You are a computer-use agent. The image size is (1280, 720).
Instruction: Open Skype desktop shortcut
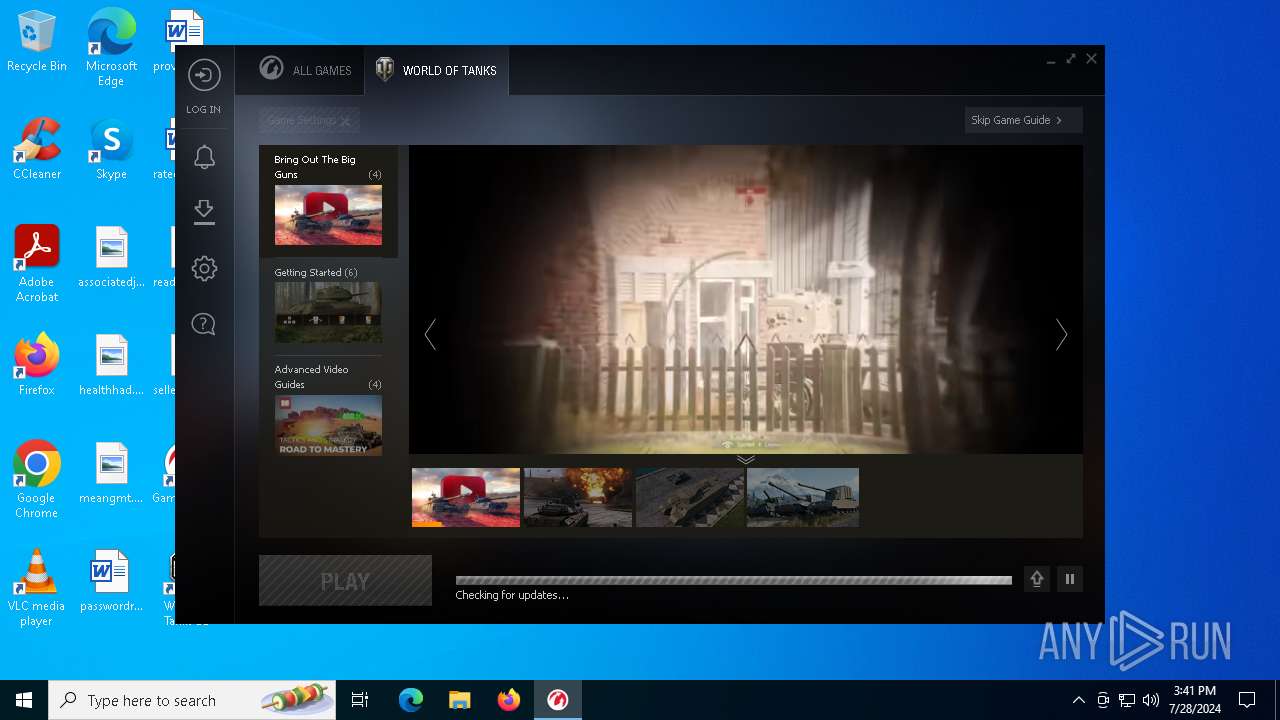pos(111,149)
